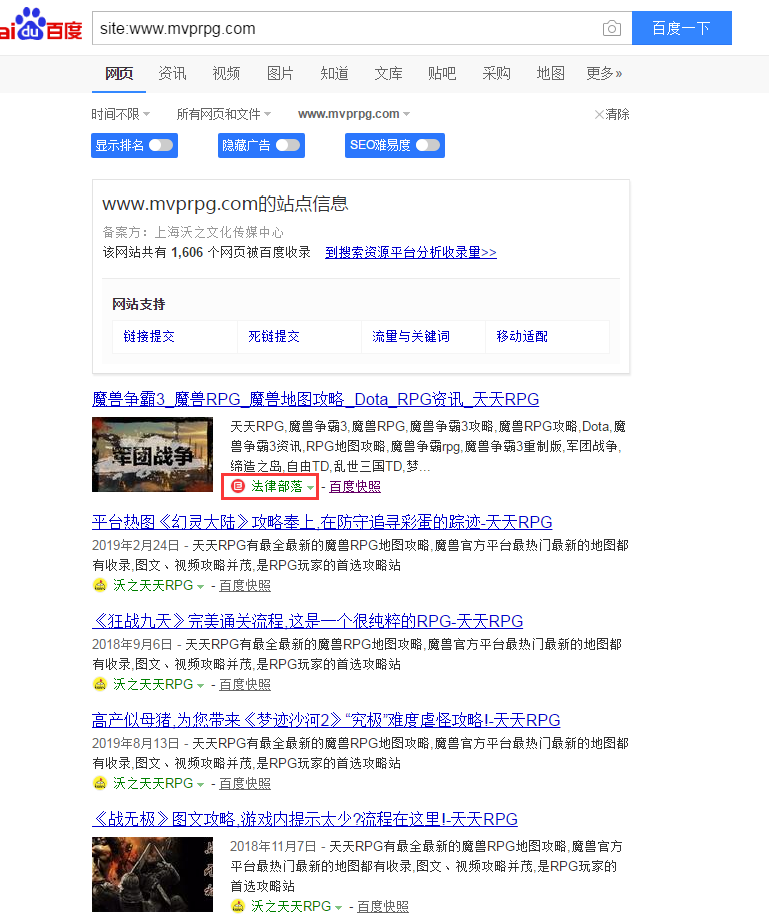Viewport: 769px width, 920px height.
Task: Click the 军团战争 result thumbnail
Action: point(153,455)
